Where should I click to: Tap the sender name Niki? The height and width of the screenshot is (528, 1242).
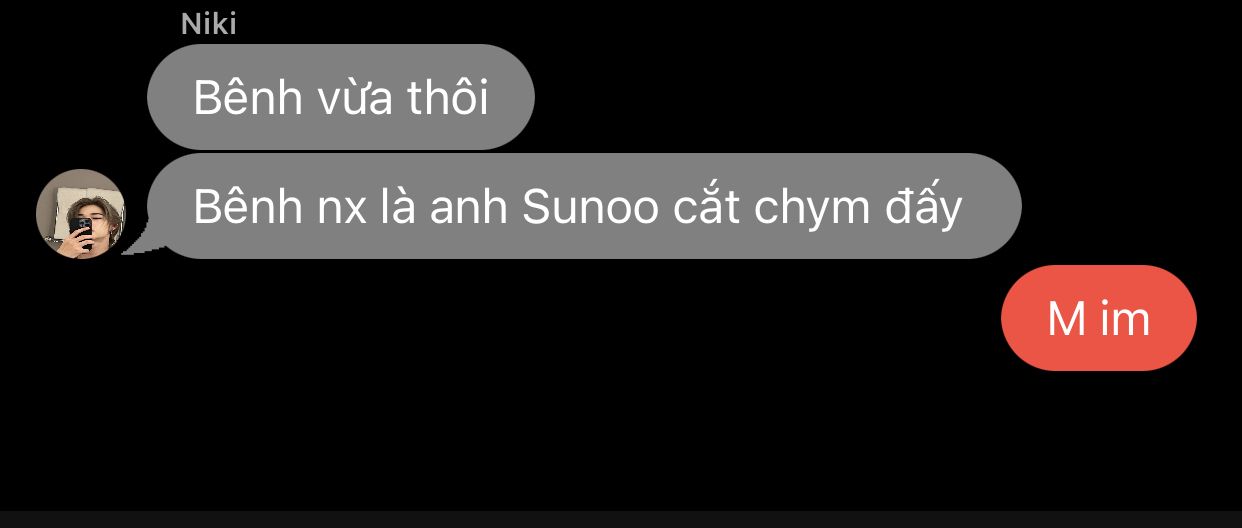[x=209, y=23]
